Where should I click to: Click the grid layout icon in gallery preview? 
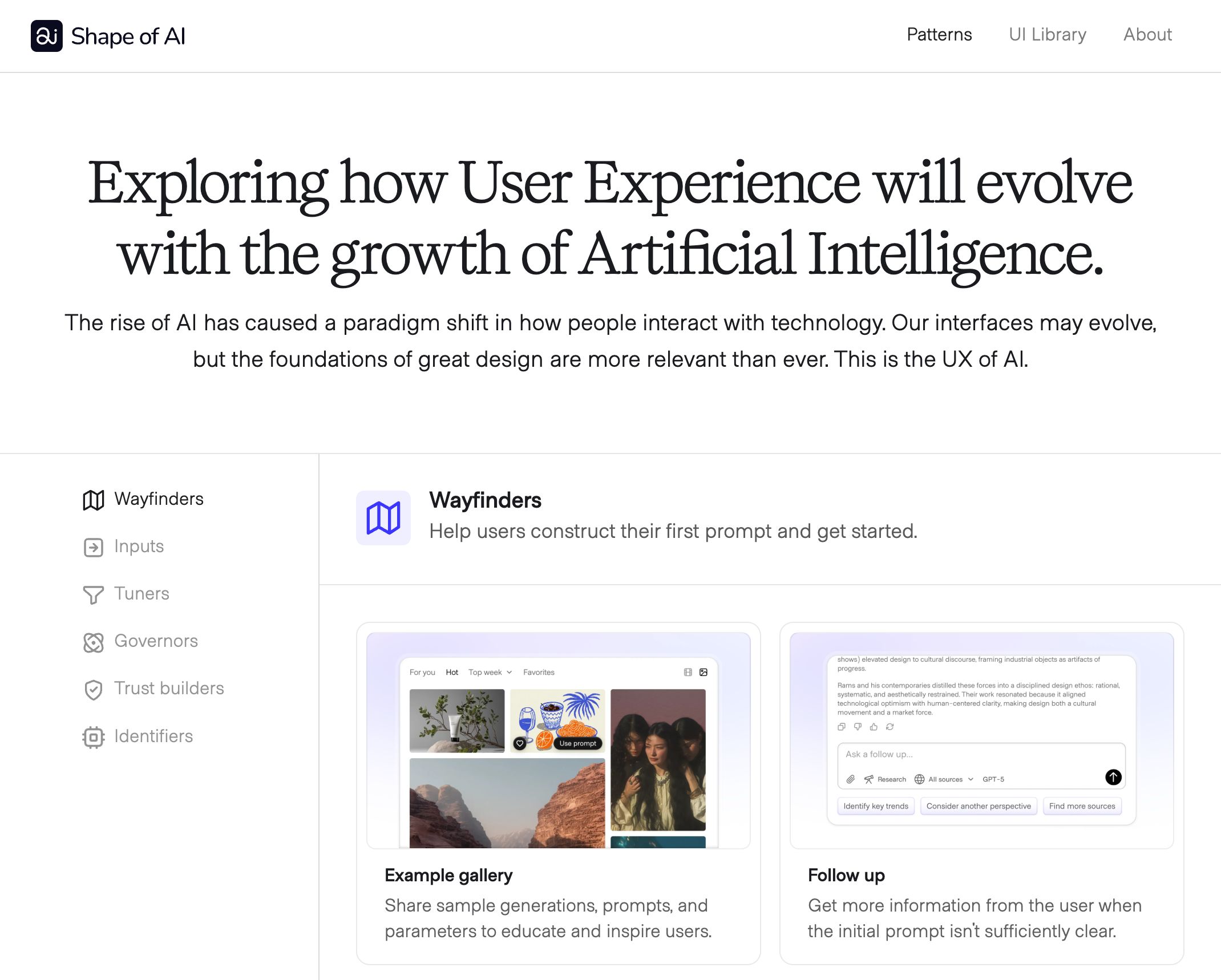688,673
